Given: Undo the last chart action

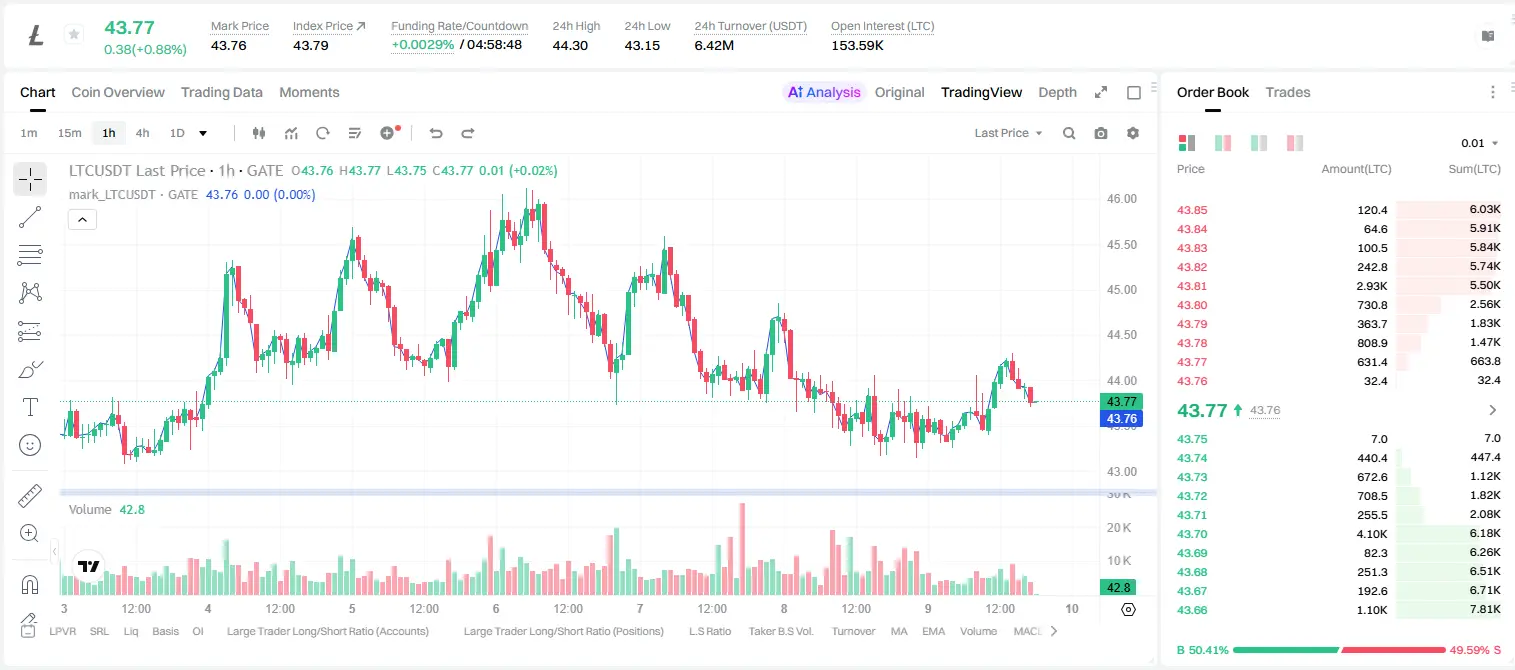Looking at the screenshot, I should pos(435,133).
